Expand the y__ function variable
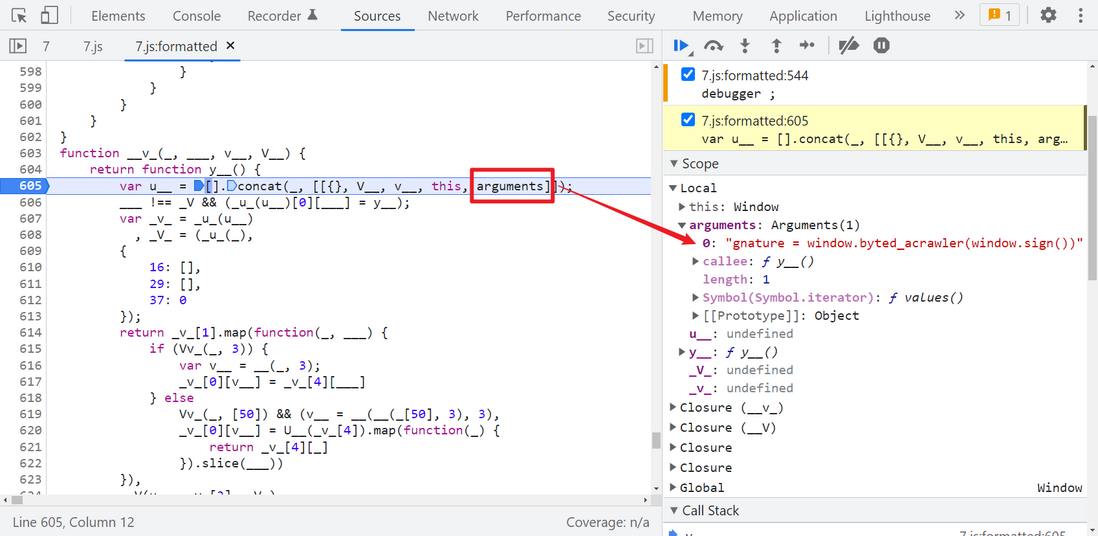The height and width of the screenshot is (536, 1098). click(x=683, y=352)
